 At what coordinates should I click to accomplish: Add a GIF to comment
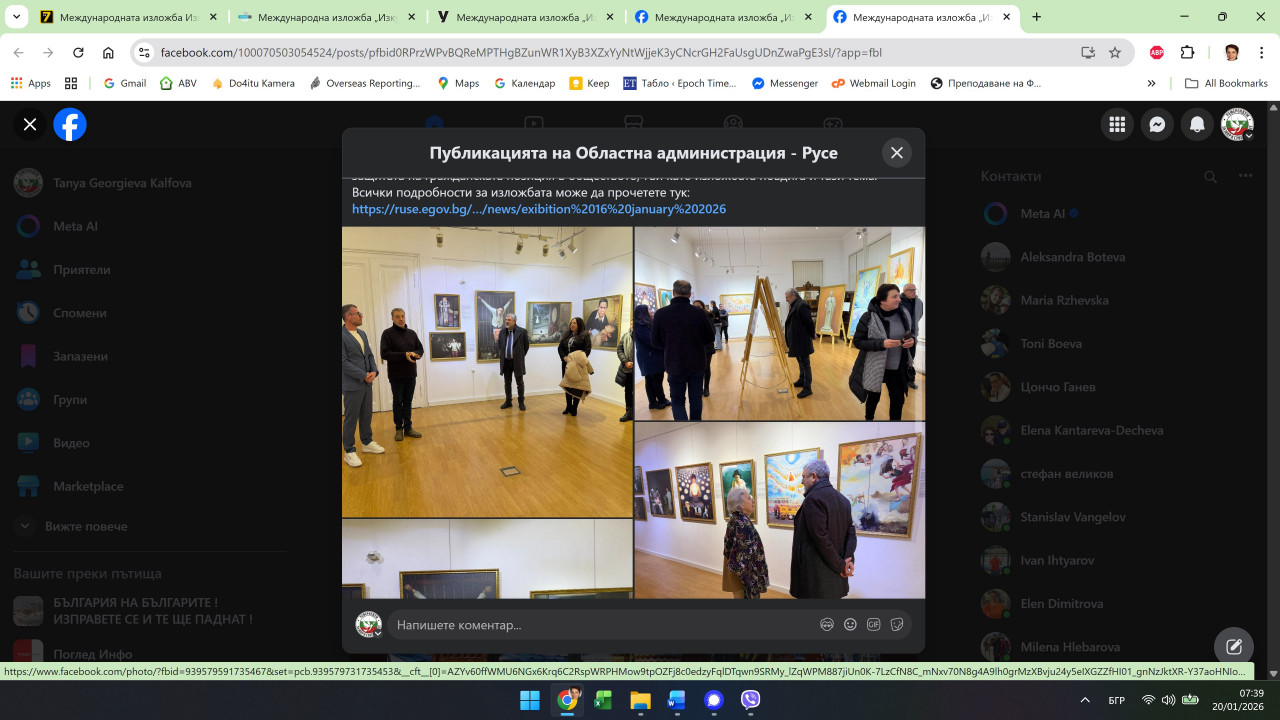coord(873,624)
